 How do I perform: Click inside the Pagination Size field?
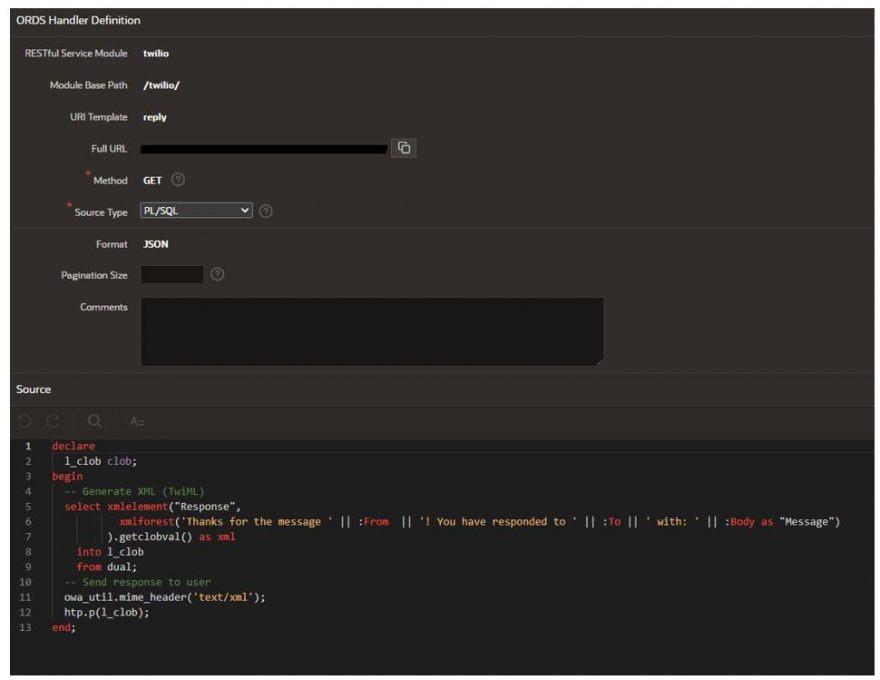170,273
